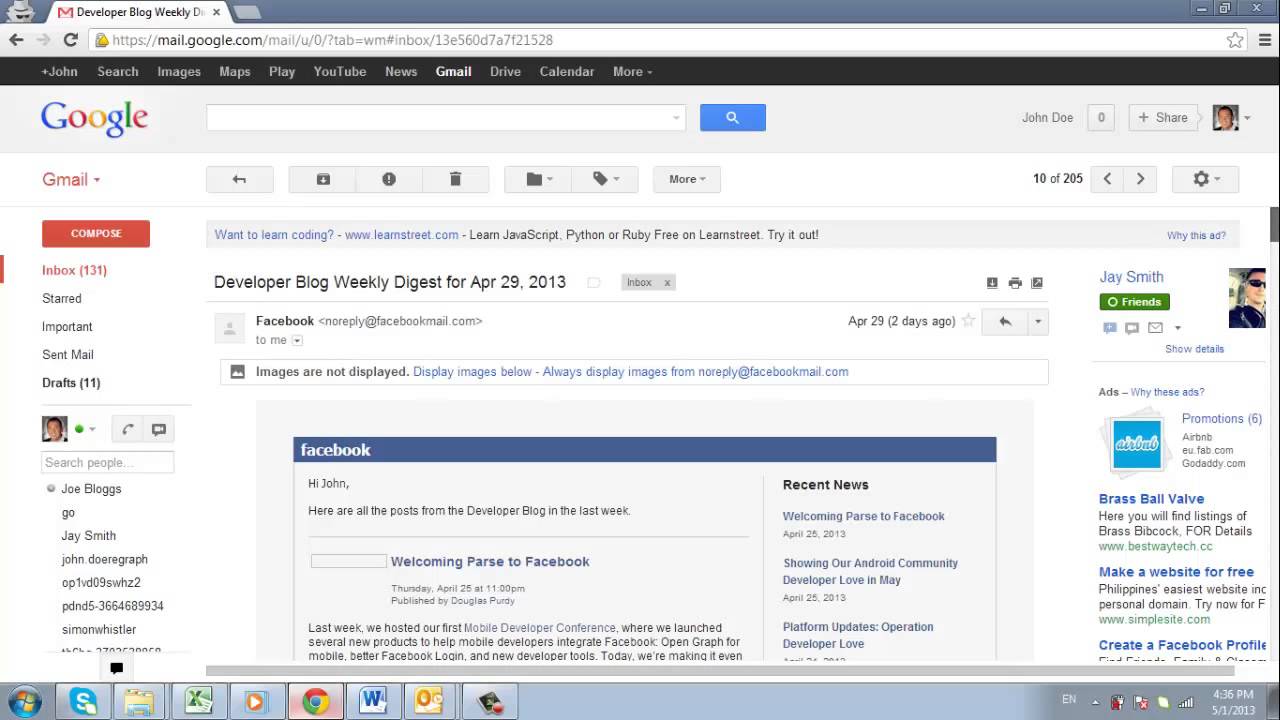Open the Drafts (11) folder
The height and width of the screenshot is (720, 1280).
[x=71, y=382]
